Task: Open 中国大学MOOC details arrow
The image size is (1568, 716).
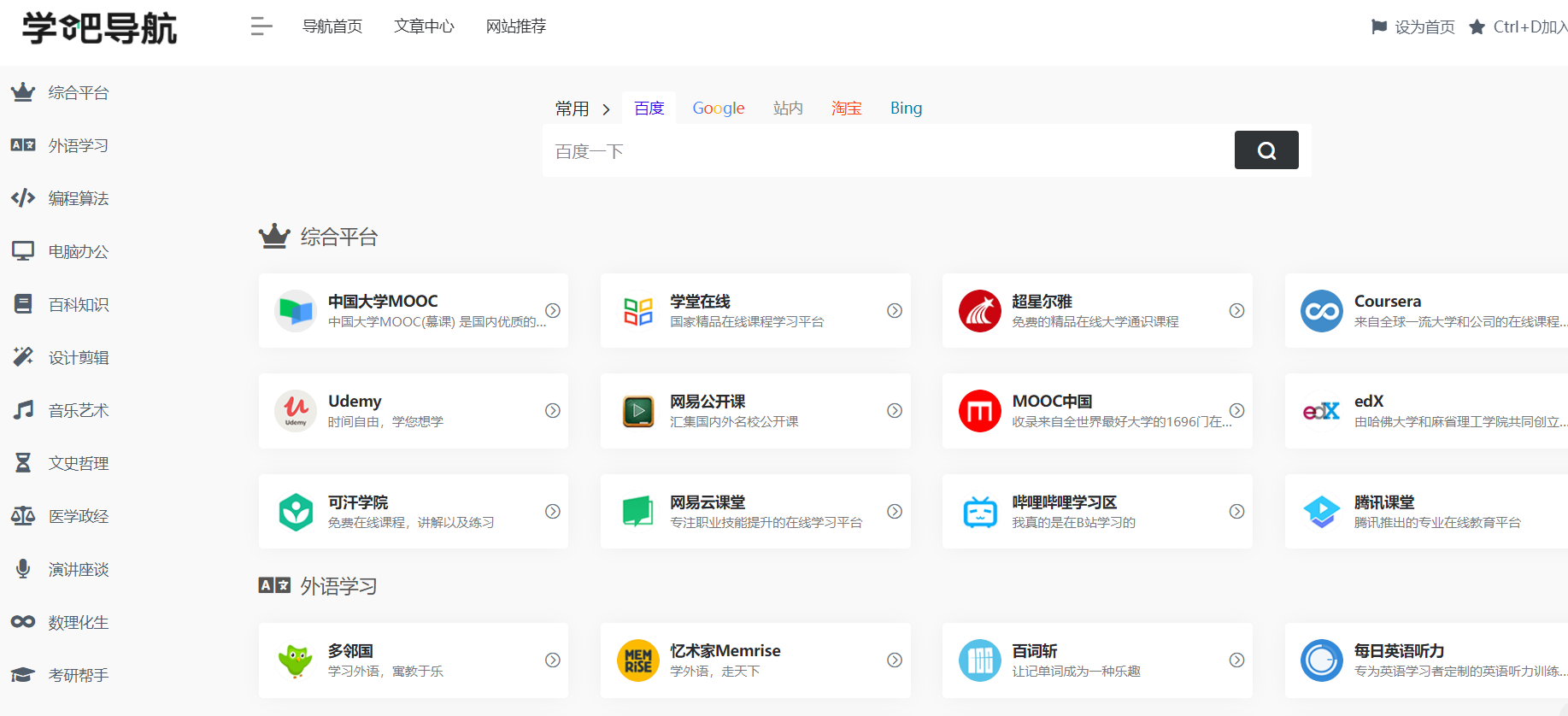Action: point(553,310)
